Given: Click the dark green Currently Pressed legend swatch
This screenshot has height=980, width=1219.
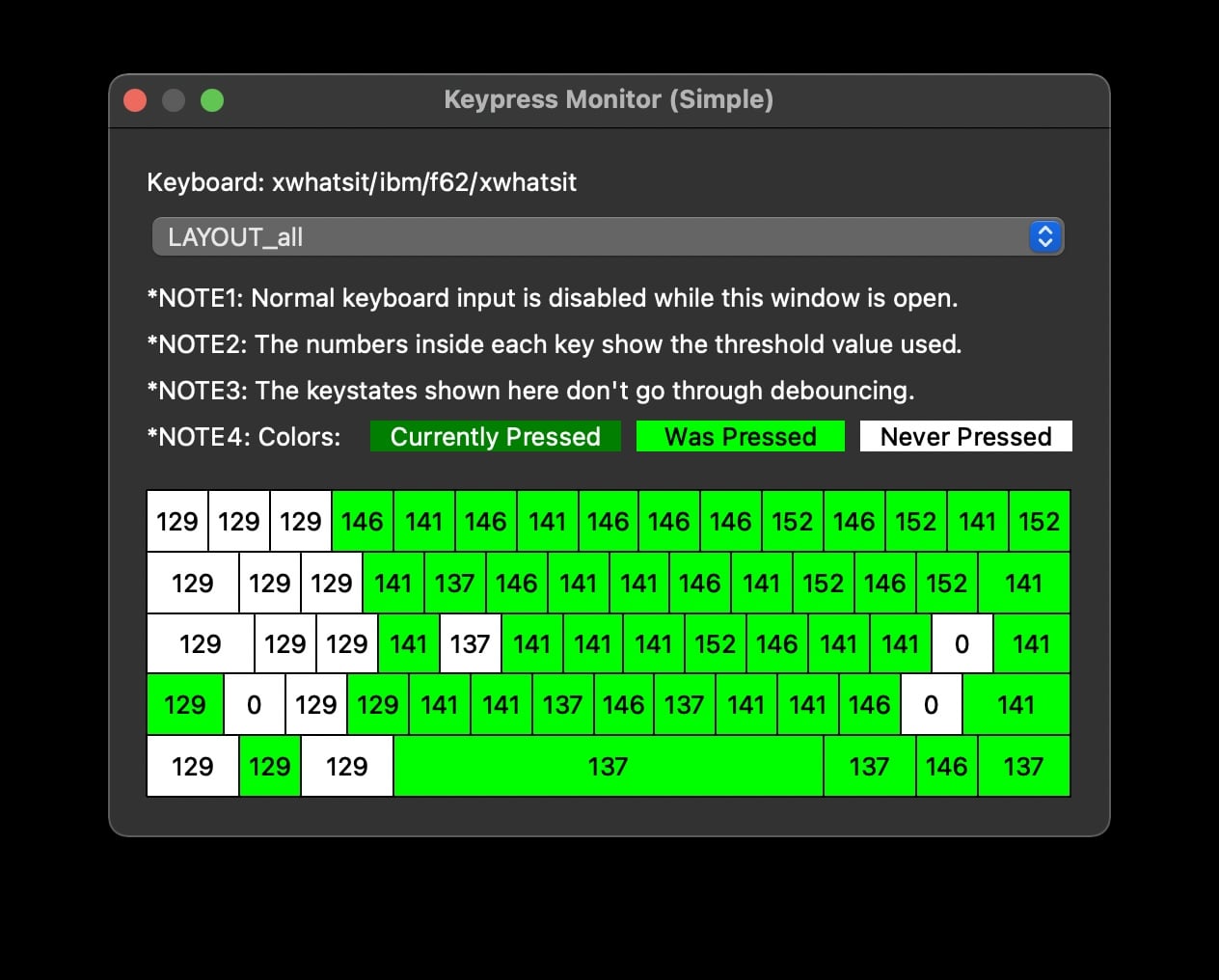Looking at the screenshot, I should coord(495,436).
